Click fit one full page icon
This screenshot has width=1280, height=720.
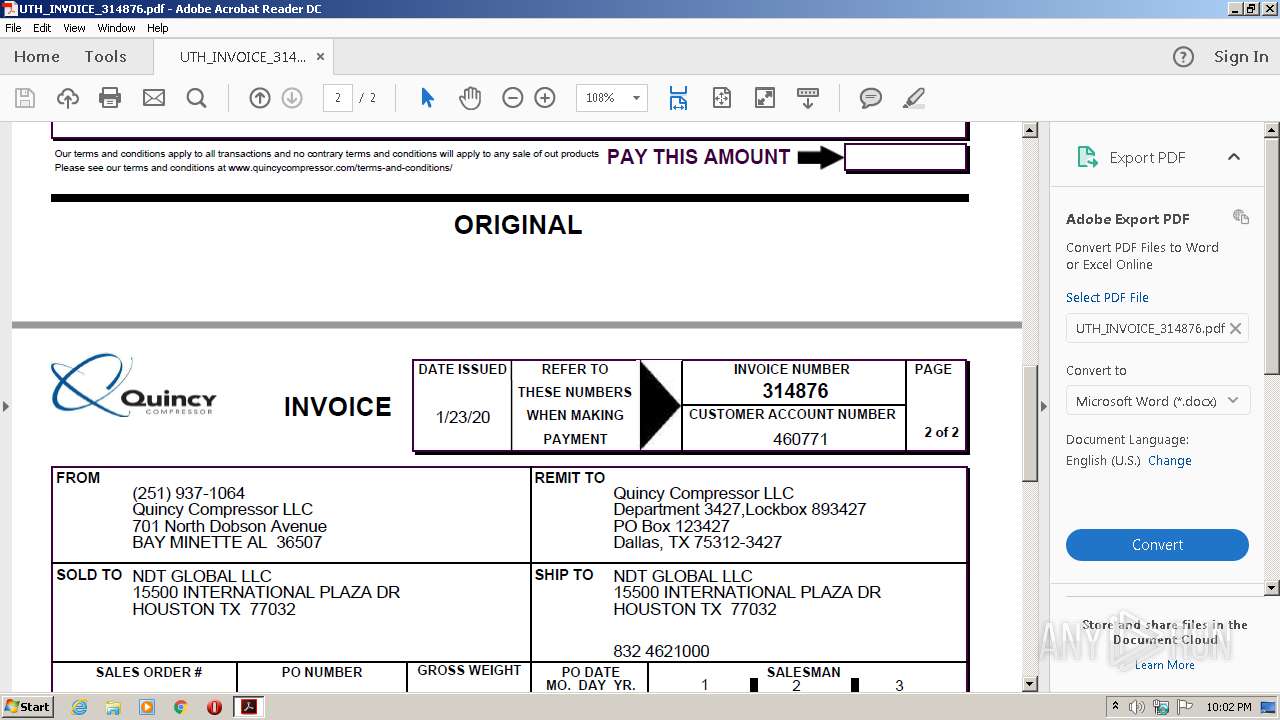pos(721,98)
